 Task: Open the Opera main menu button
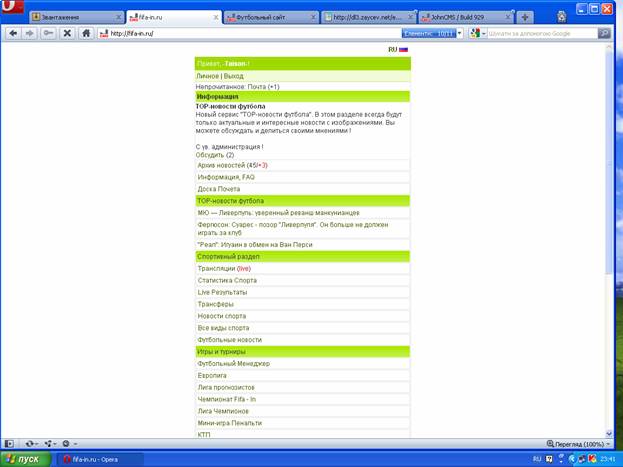click(x=12, y=7)
